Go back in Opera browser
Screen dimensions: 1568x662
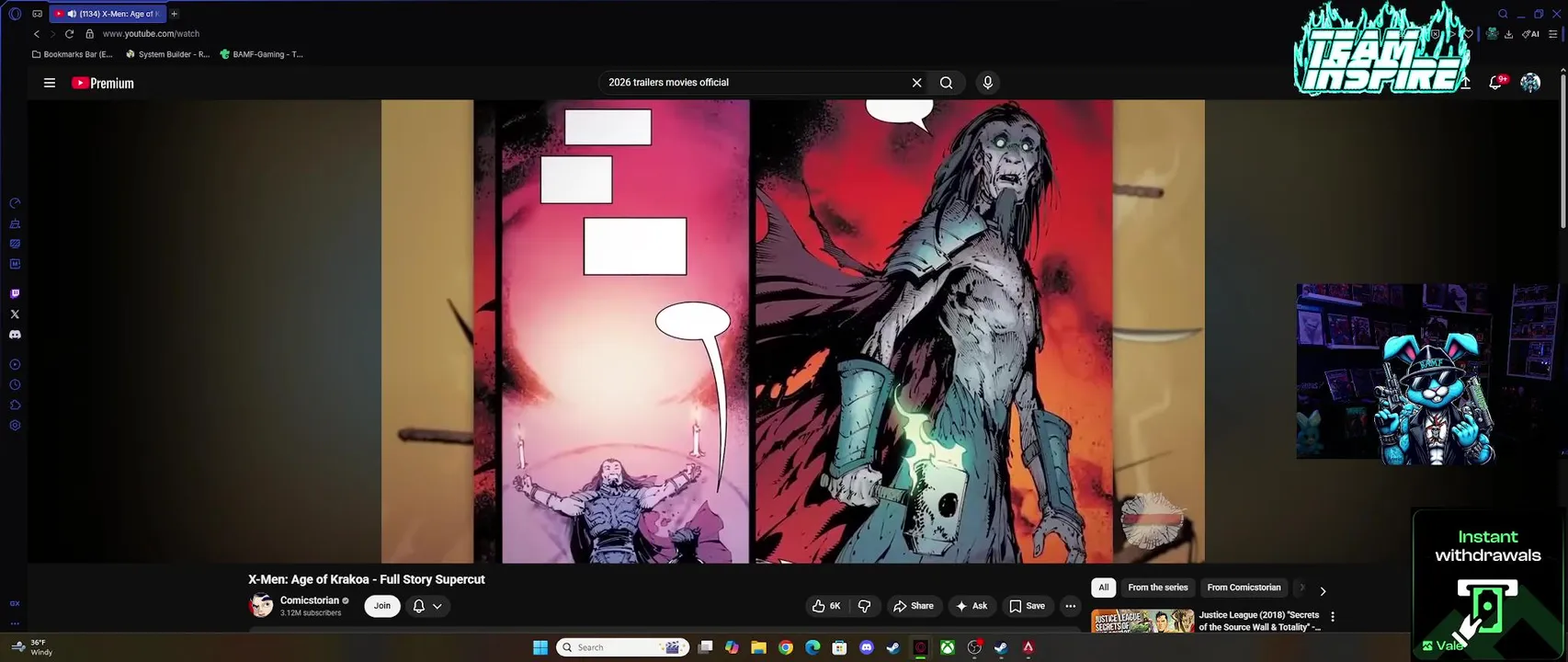click(x=36, y=33)
